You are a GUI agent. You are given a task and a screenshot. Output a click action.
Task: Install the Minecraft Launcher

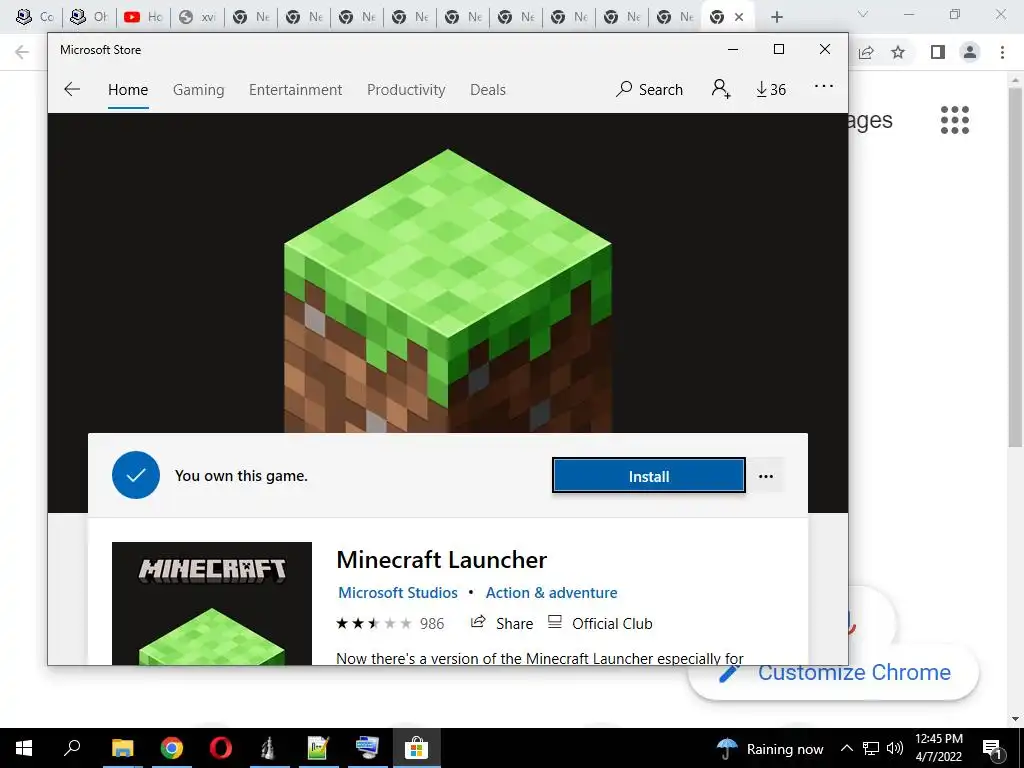[x=648, y=476]
